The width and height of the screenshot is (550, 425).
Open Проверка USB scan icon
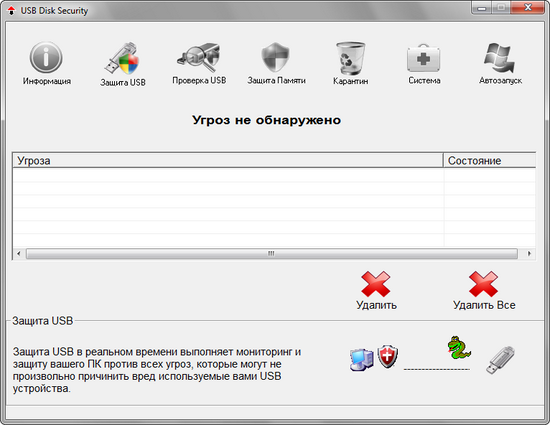pyautogui.click(x=199, y=57)
